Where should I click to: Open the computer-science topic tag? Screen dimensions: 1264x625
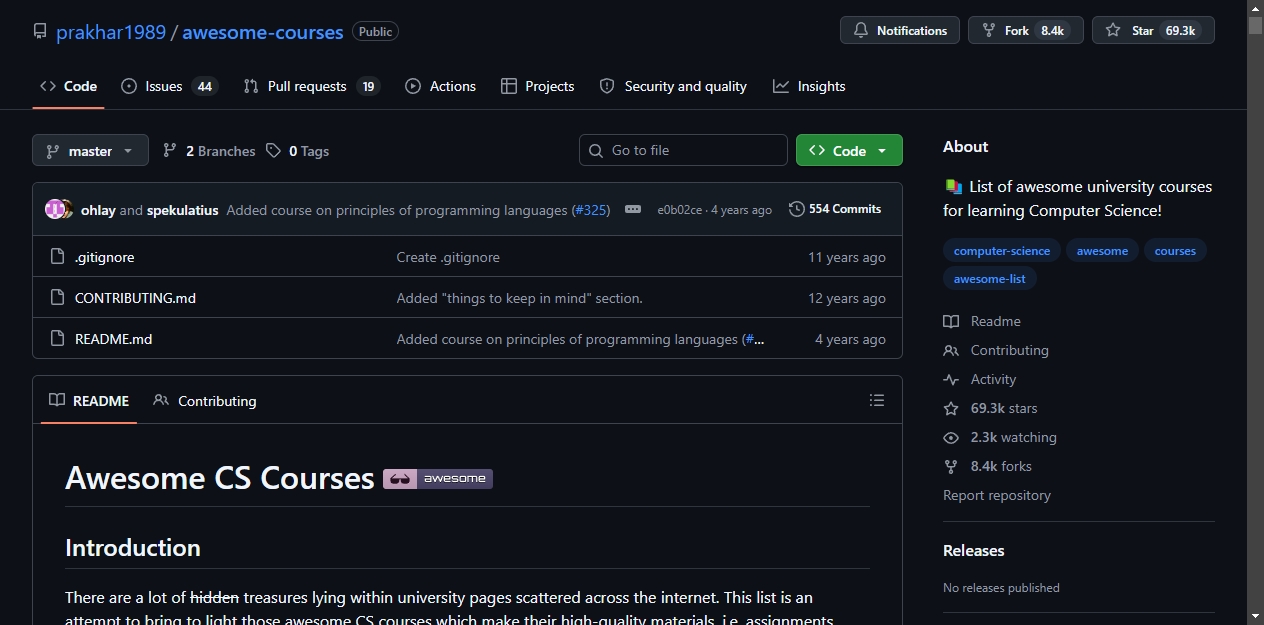[1002, 251]
